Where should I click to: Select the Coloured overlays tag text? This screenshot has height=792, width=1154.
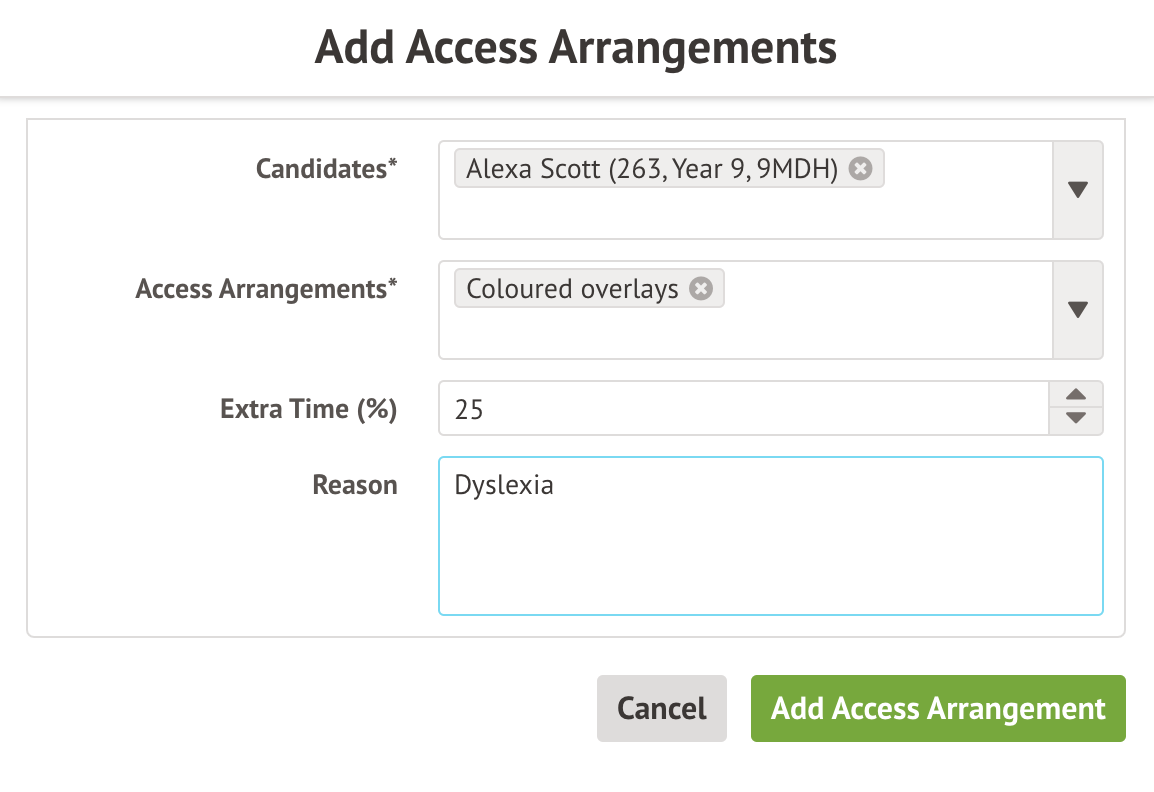(x=572, y=289)
